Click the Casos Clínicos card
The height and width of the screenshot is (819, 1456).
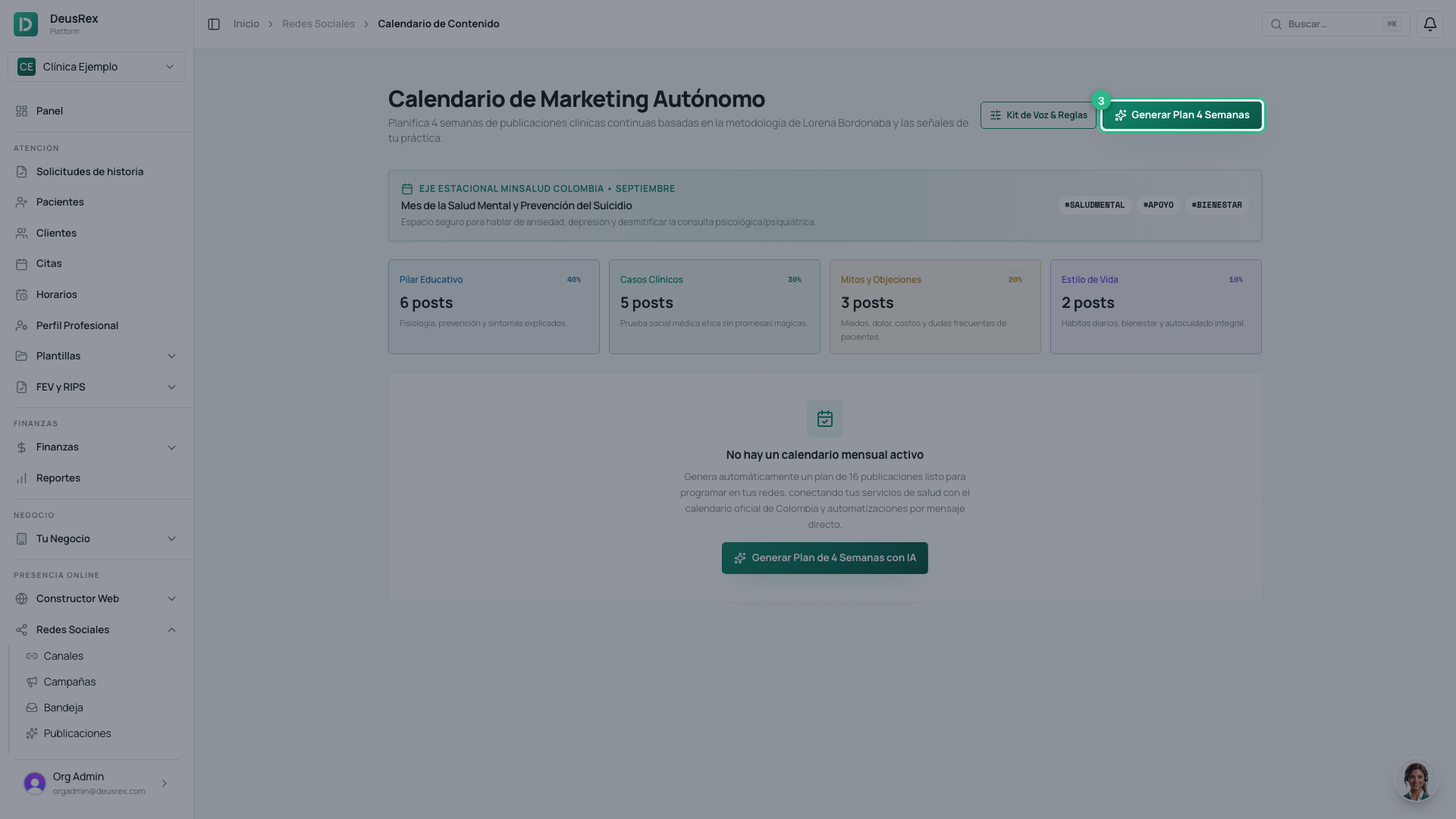[714, 306]
